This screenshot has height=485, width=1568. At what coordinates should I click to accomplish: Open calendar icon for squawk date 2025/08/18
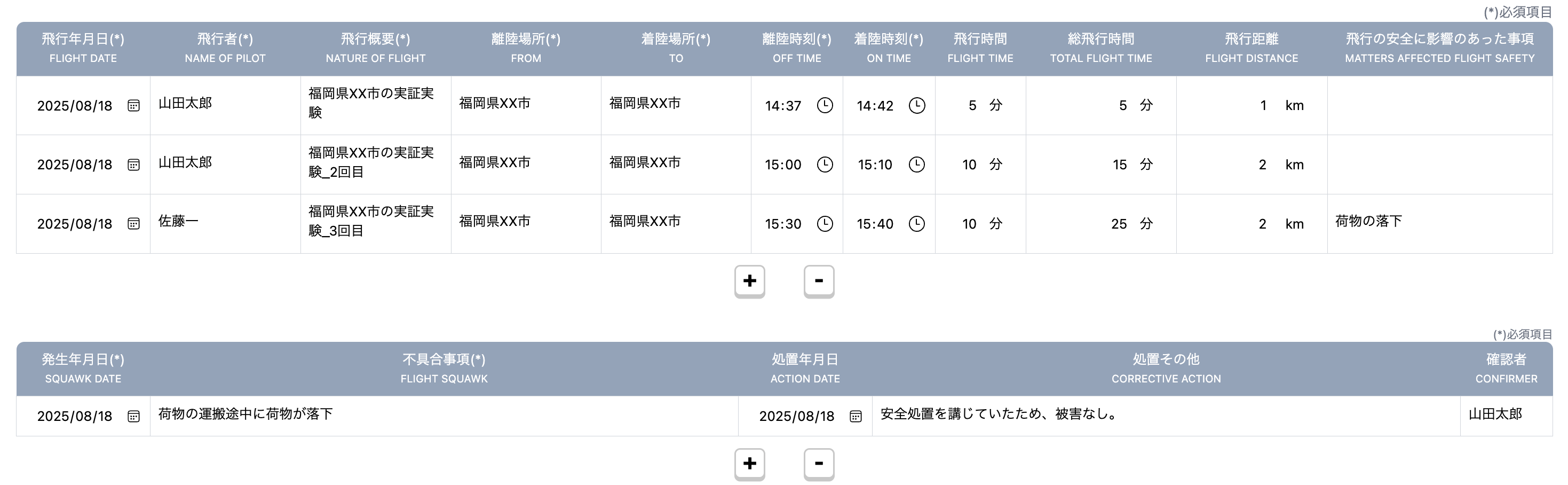[133, 416]
